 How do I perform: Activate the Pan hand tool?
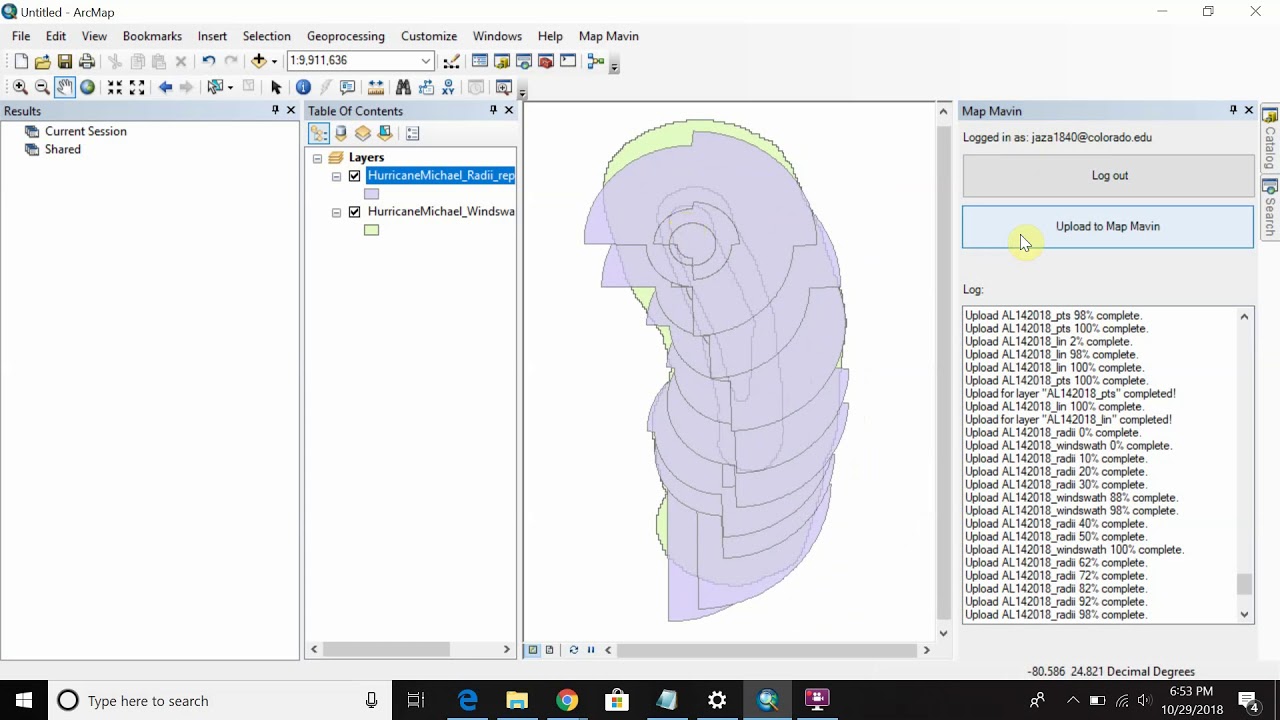pyautogui.click(x=64, y=88)
